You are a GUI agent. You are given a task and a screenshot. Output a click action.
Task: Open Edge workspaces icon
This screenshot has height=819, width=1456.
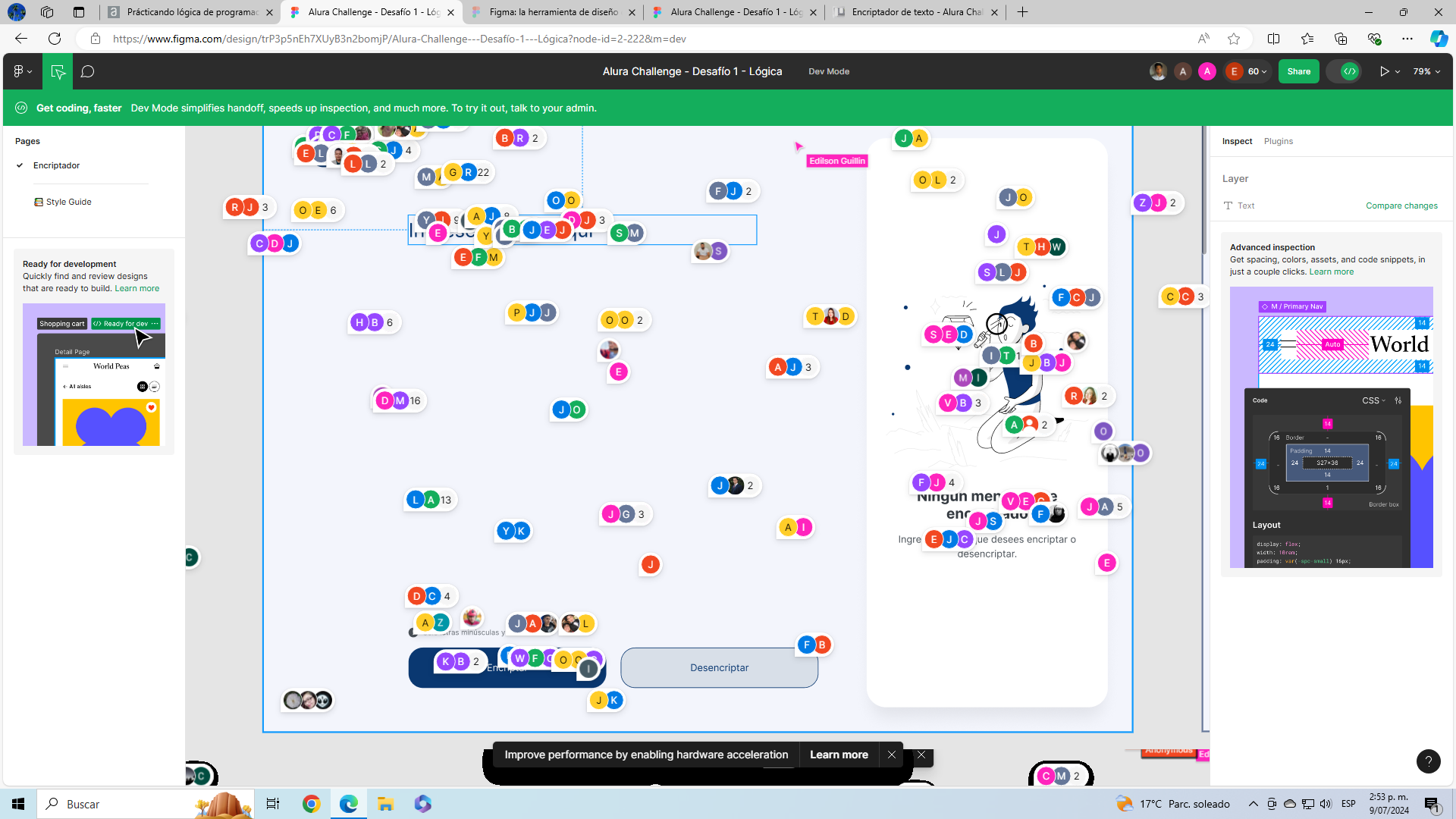click(47, 12)
